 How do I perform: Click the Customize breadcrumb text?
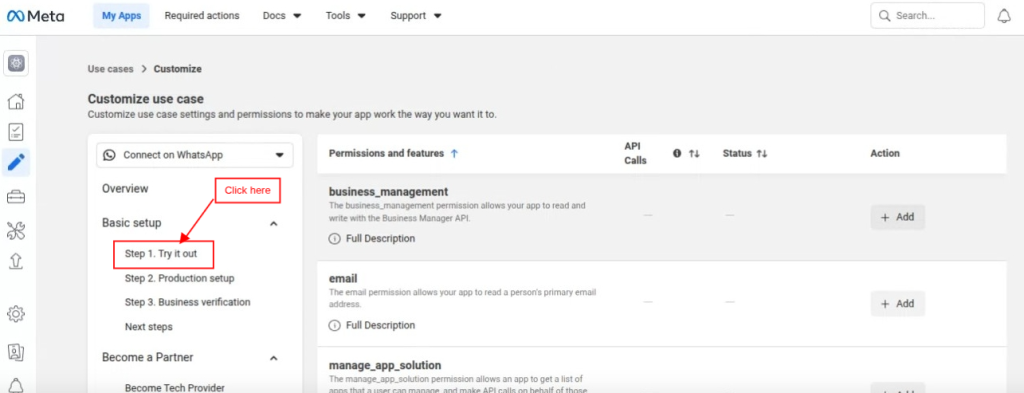click(178, 69)
